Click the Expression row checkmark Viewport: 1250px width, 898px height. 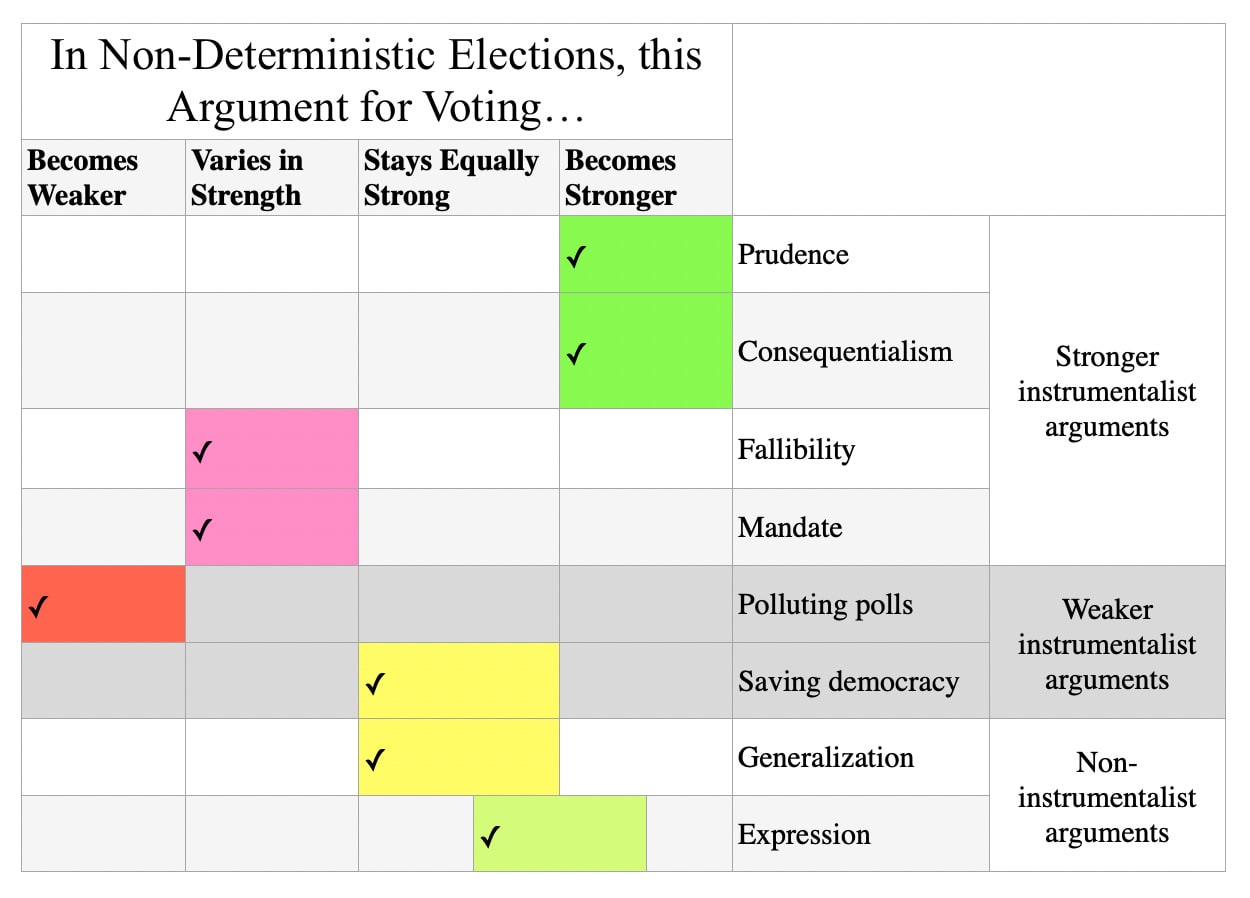489,836
